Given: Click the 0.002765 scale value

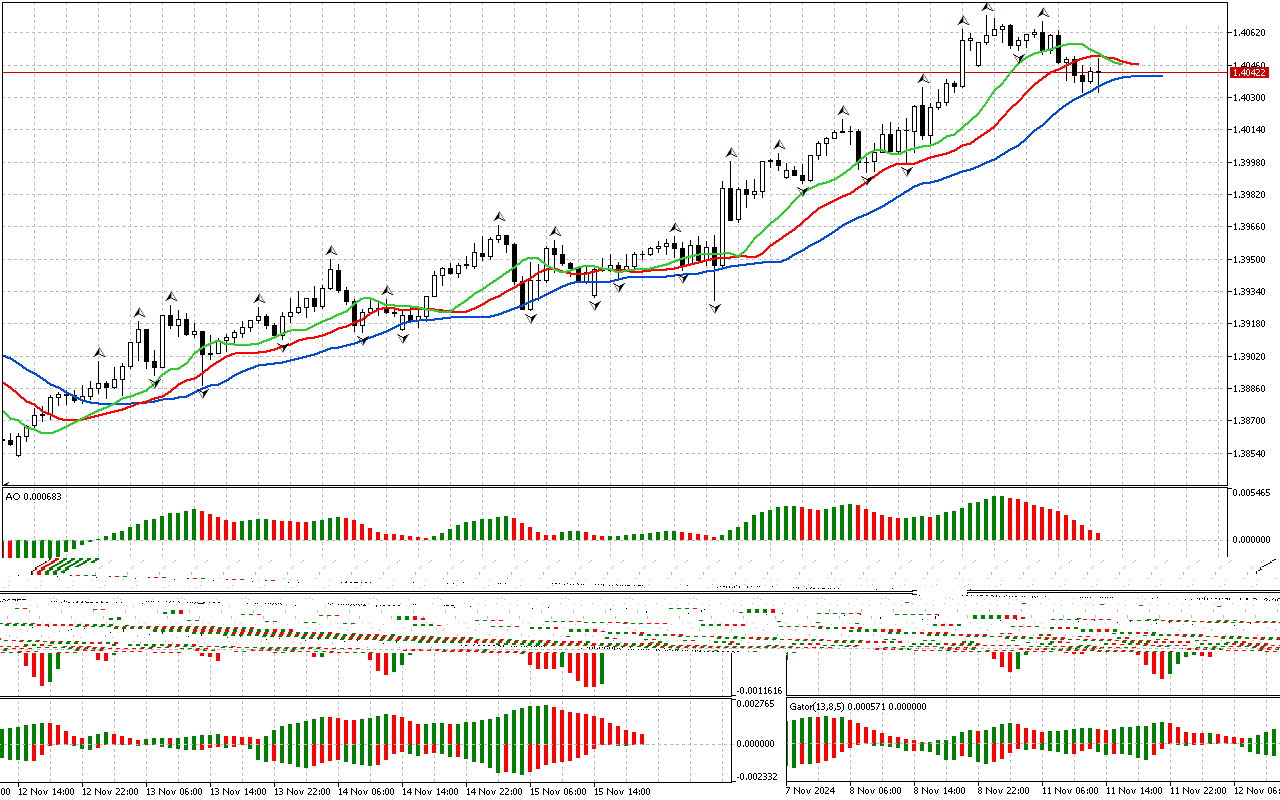Looking at the screenshot, I should 755,705.
